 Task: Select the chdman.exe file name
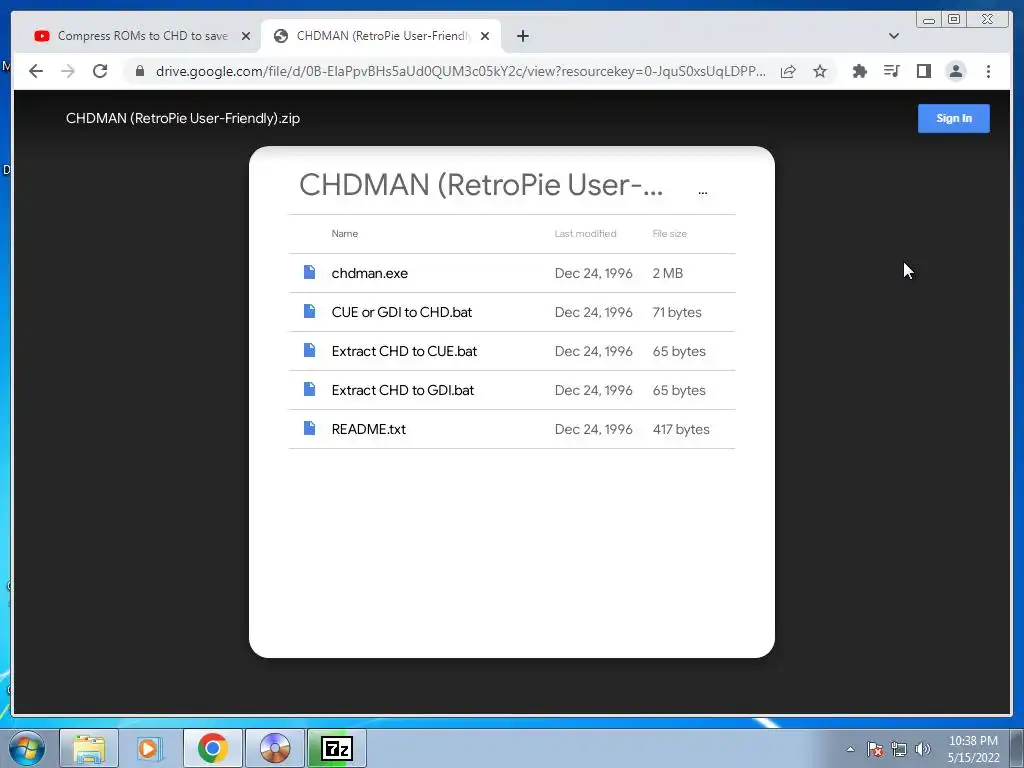point(370,274)
